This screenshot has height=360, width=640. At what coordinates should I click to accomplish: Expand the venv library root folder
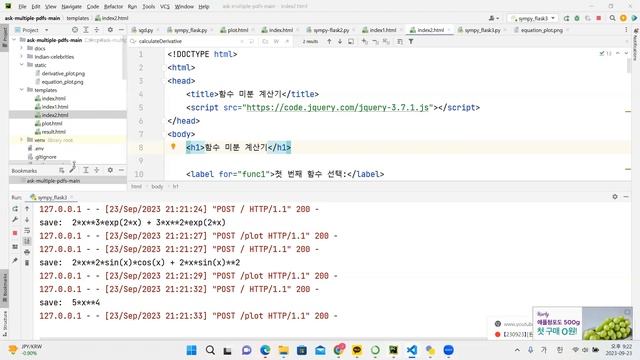click(x=22, y=140)
